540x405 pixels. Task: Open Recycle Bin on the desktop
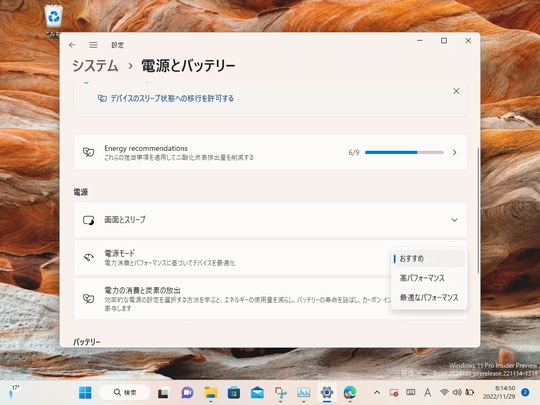tap(53, 20)
